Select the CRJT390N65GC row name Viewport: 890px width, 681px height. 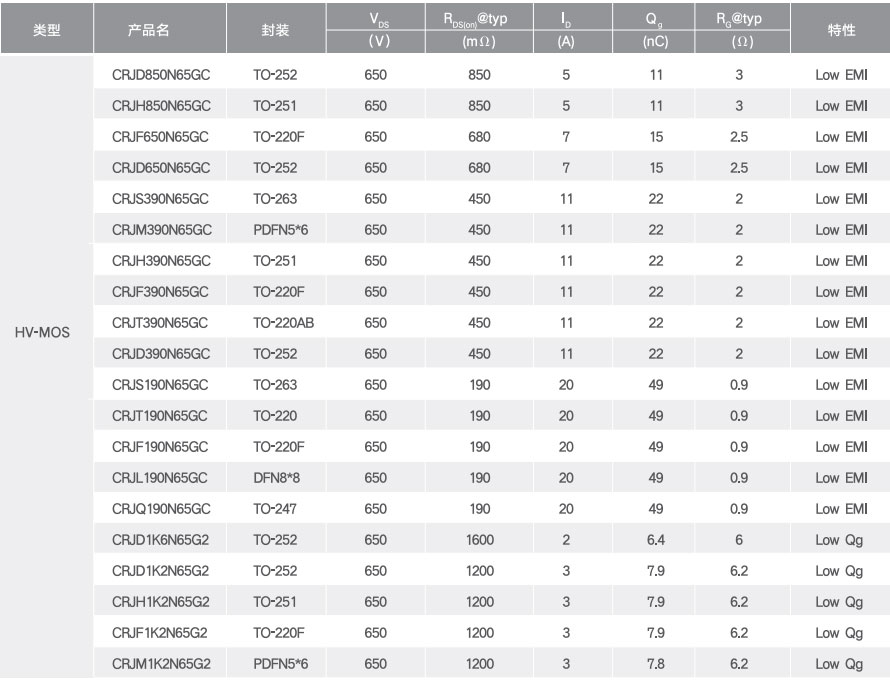pyautogui.click(x=160, y=323)
